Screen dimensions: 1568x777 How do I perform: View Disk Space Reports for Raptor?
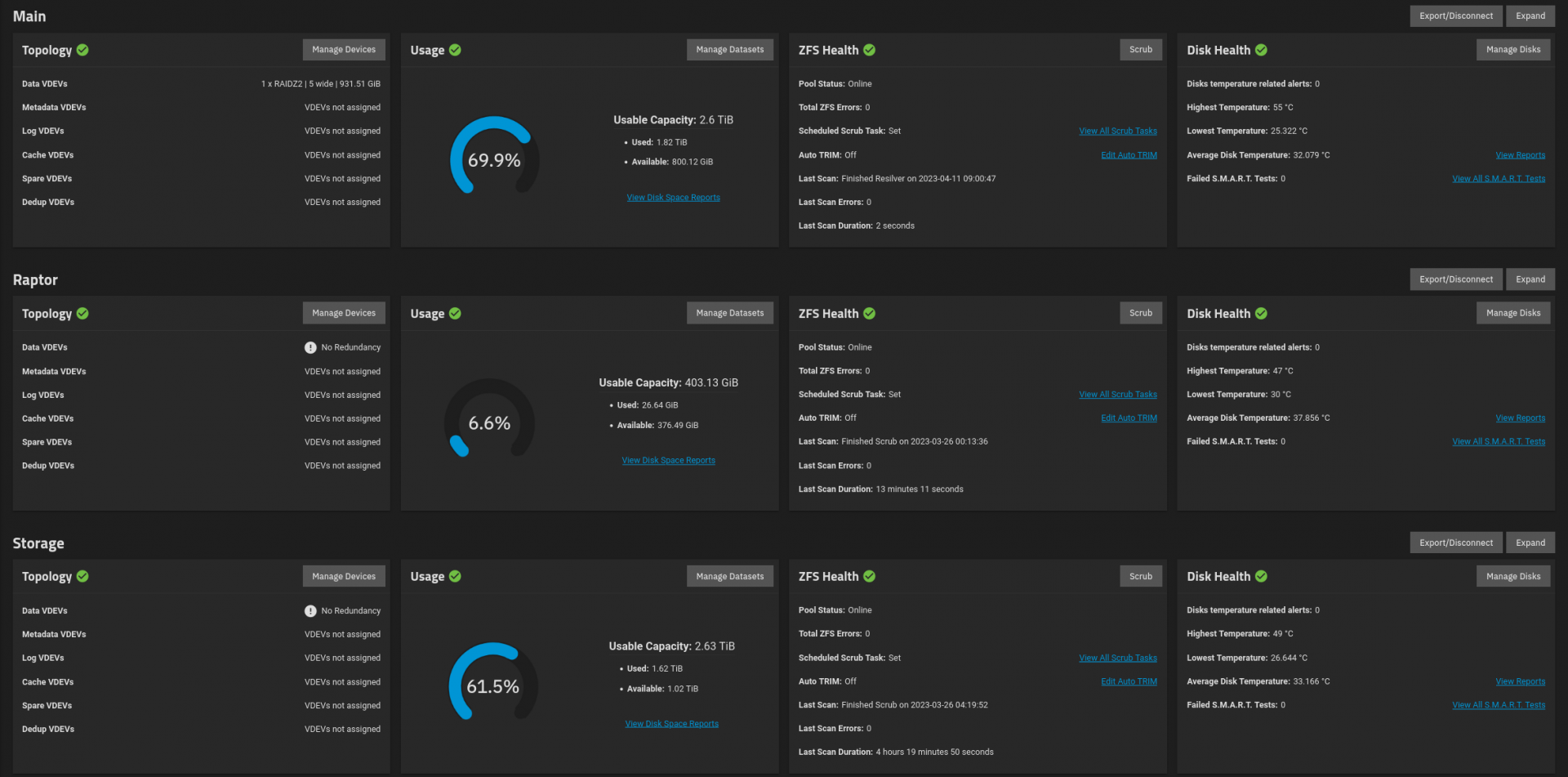pos(668,461)
